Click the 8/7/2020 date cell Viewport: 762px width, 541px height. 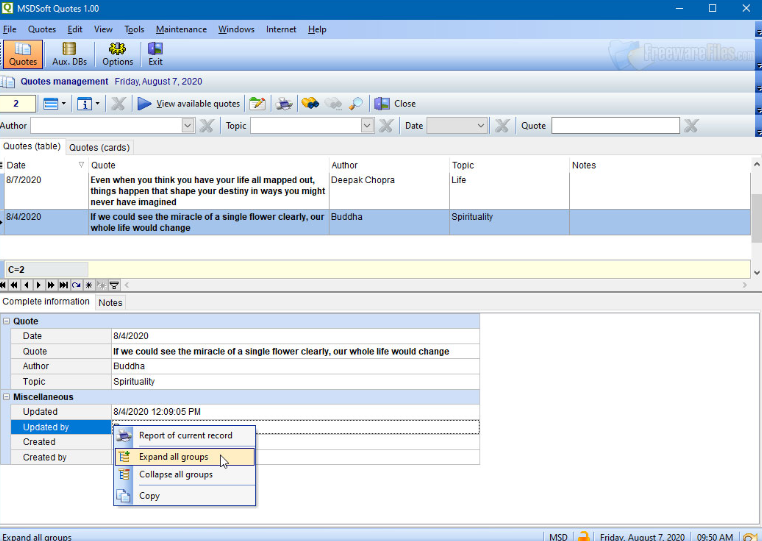tap(46, 191)
